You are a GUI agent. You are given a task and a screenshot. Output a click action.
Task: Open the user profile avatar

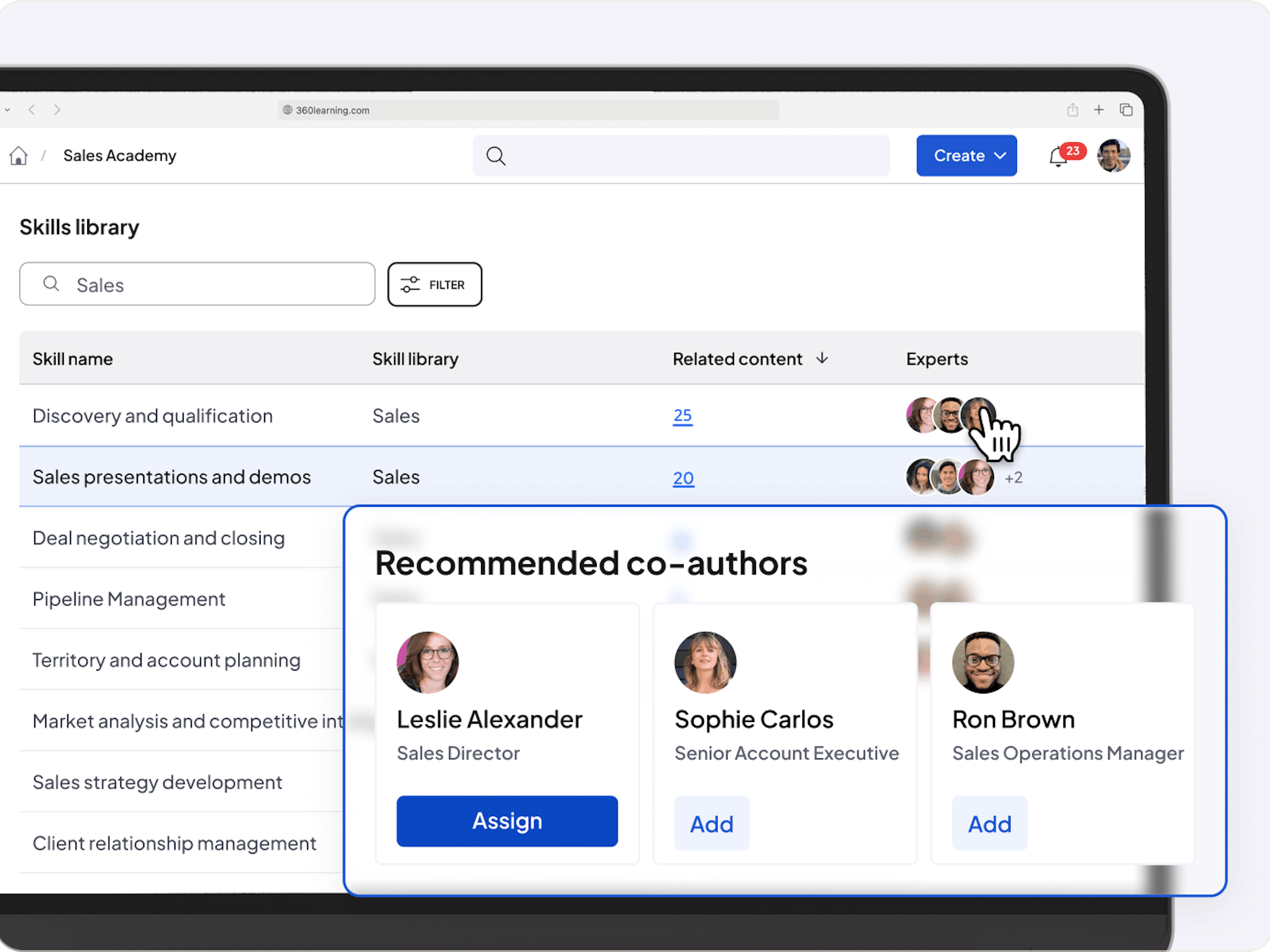pos(1113,156)
